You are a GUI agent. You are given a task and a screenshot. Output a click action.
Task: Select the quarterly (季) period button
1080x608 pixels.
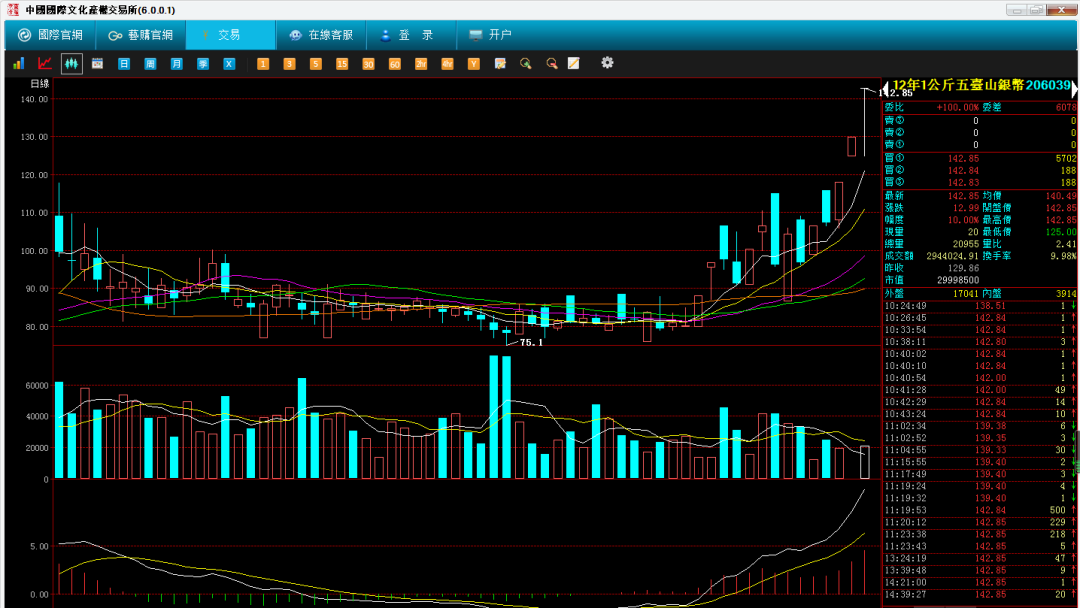click(x=202, y=63)
